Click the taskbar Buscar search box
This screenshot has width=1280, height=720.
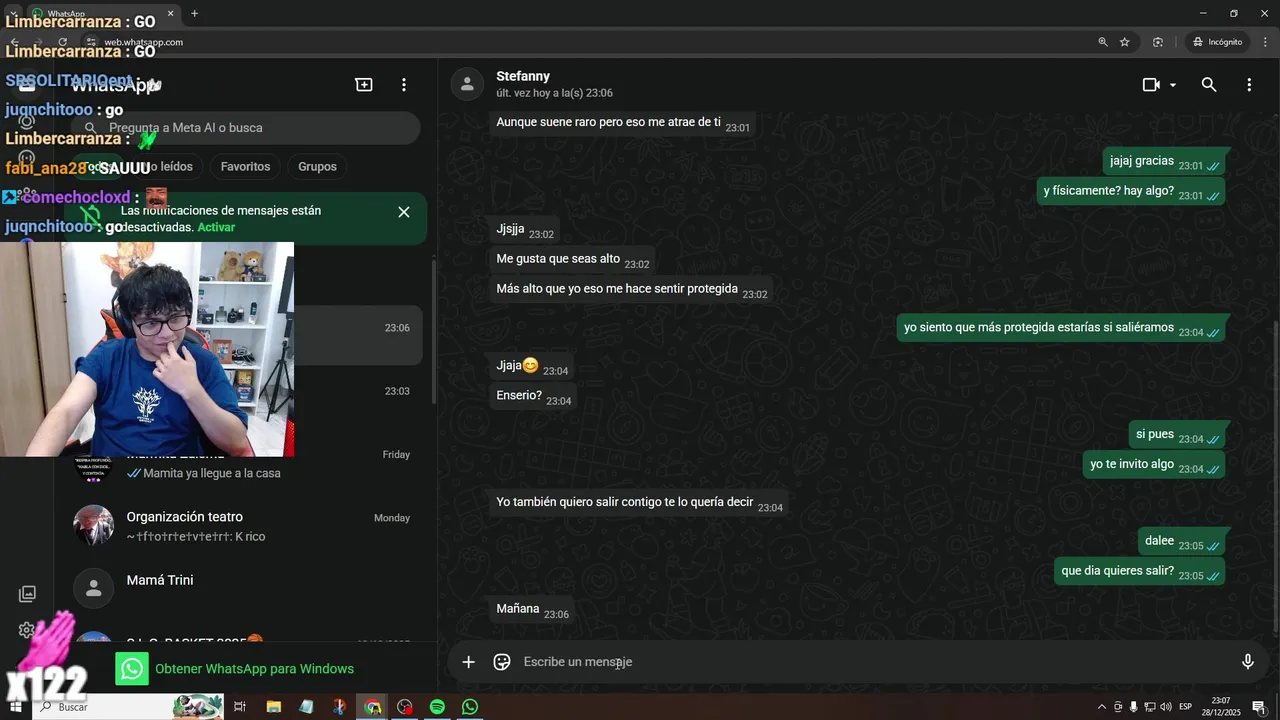[x=130, y=707]
